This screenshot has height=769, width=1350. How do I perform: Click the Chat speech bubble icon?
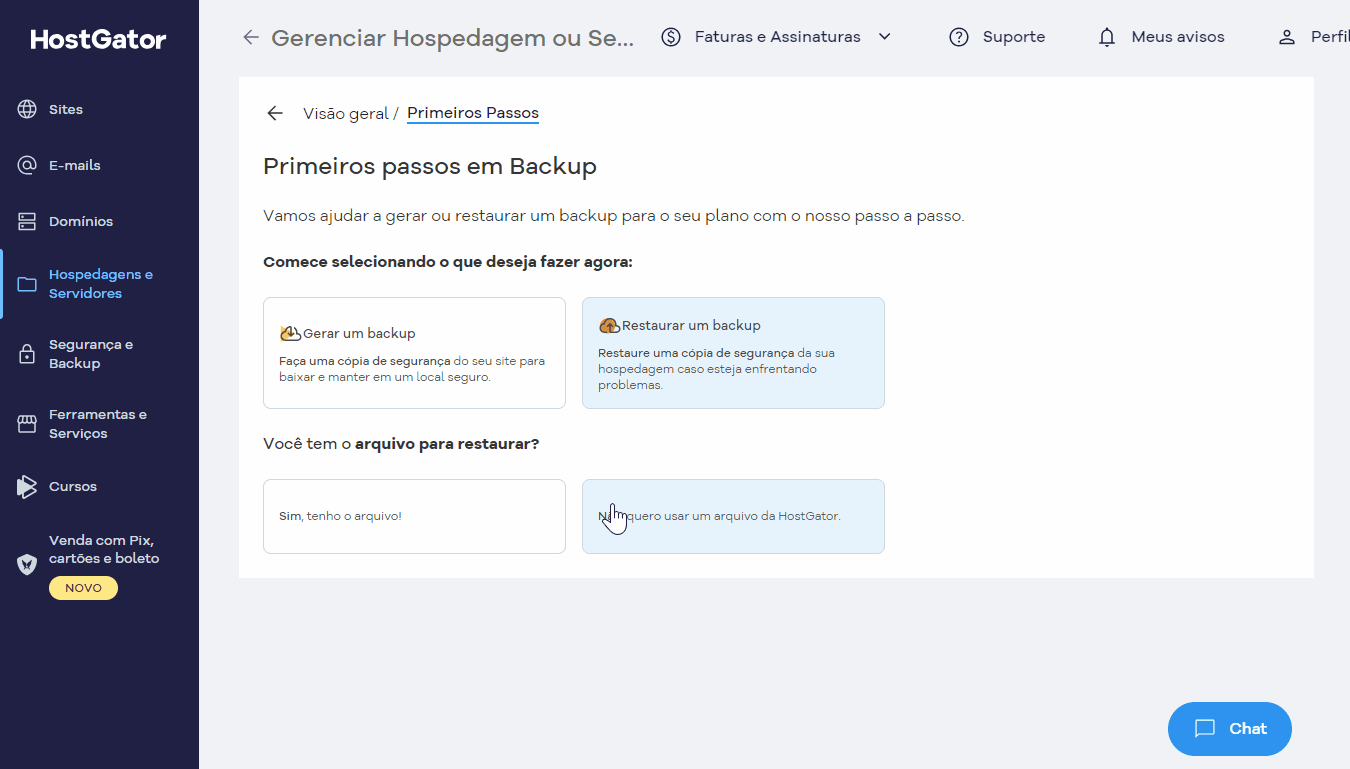click(x=1205, y=729)
